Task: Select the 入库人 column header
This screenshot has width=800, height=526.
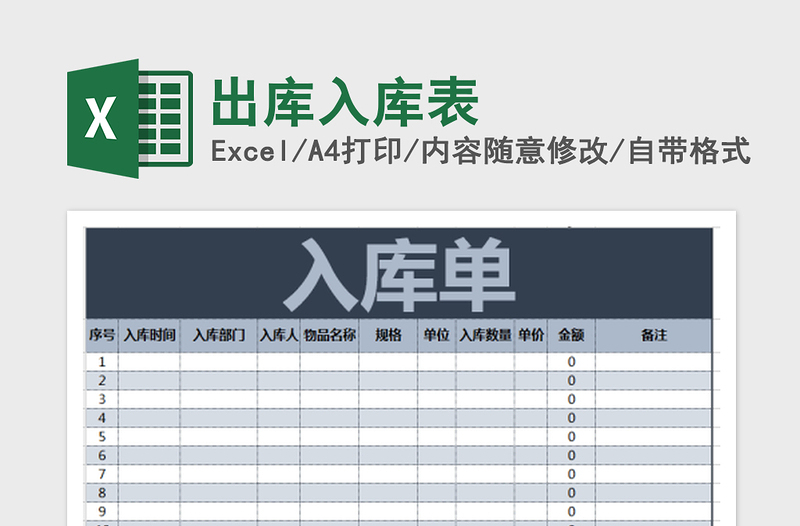Action: coord(279,335)
